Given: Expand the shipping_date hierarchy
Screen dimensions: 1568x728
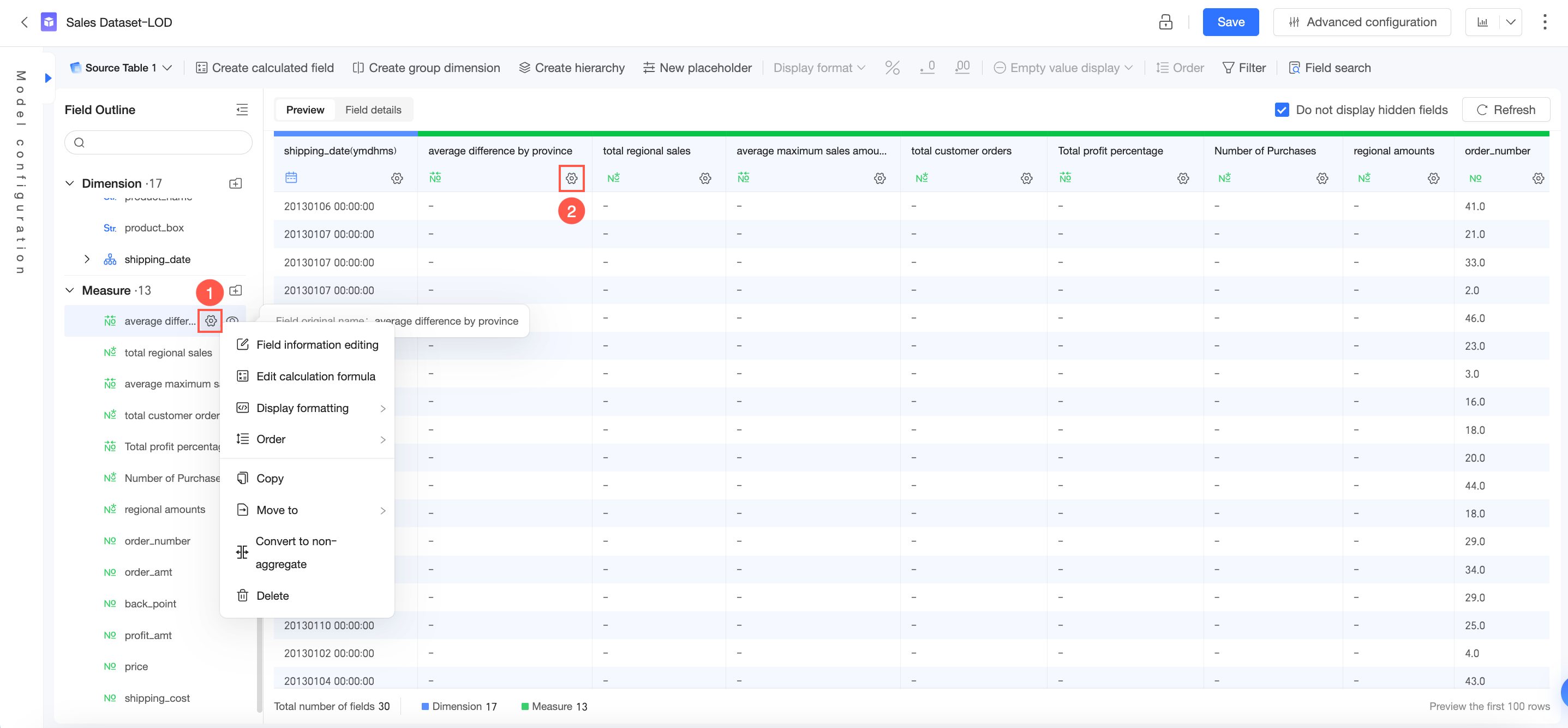Looking at the screenshot, I should pos(87,259).
